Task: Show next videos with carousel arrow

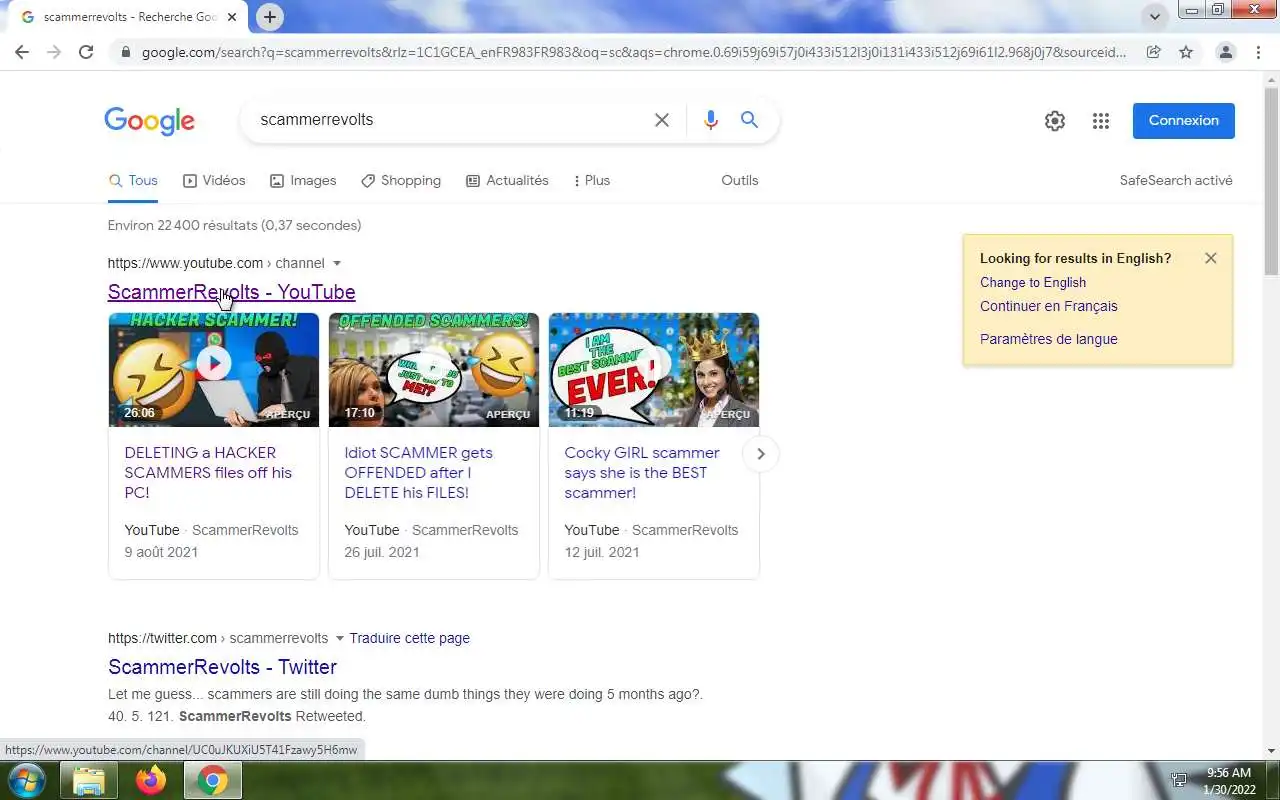Action: 760,454
